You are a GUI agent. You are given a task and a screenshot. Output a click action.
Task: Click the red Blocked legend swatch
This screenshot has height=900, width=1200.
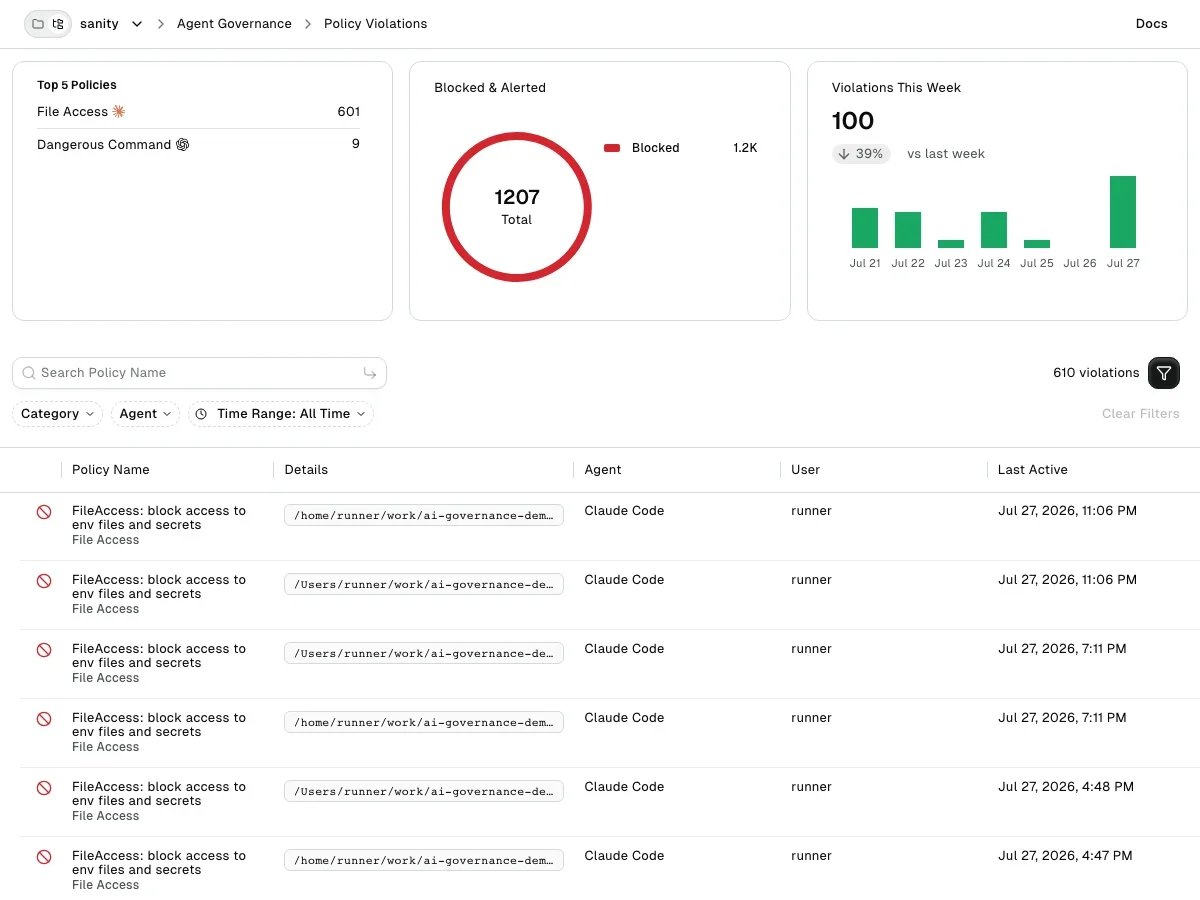[612, 148]
